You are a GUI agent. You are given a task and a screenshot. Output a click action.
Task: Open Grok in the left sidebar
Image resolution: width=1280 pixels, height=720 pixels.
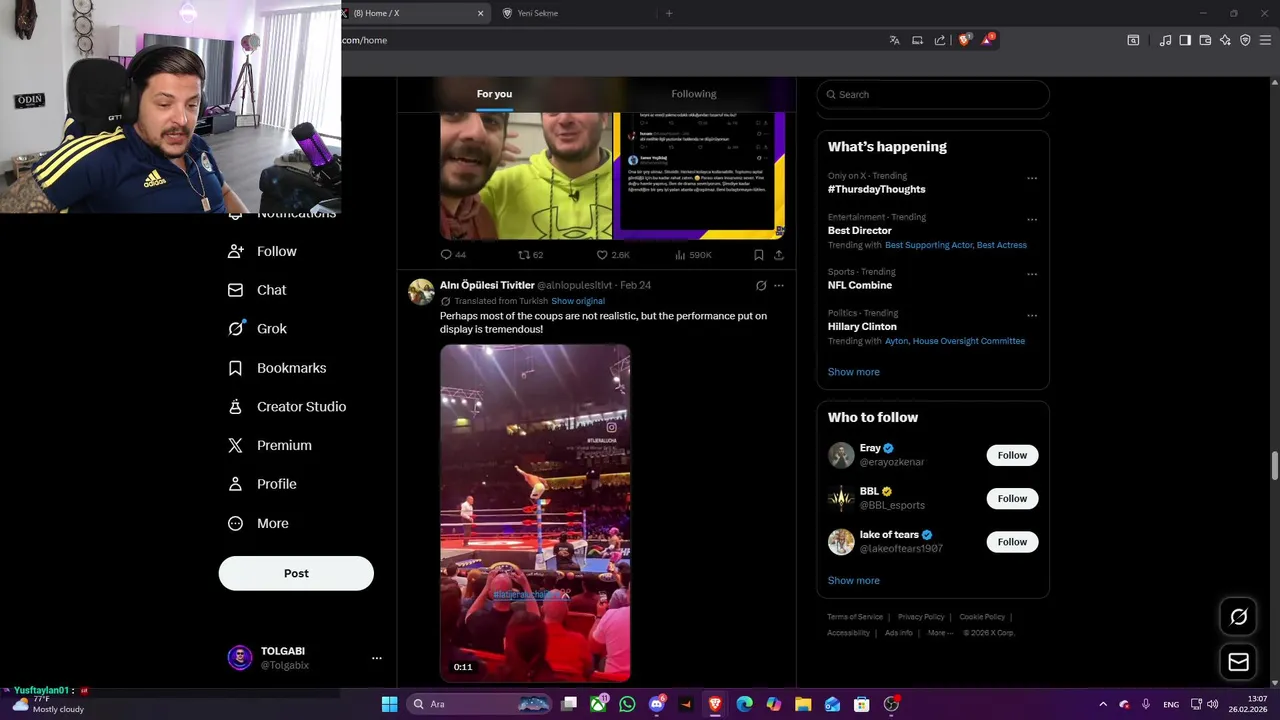pos(257,328)
